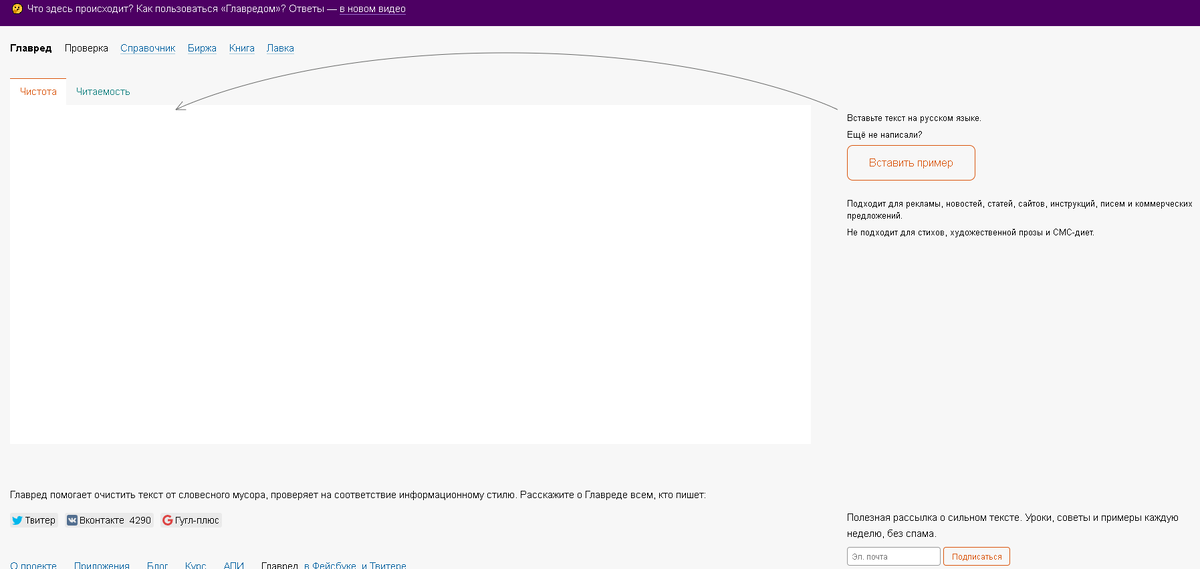
Task: Open the АПИ footer link
Action: (234, 565)
